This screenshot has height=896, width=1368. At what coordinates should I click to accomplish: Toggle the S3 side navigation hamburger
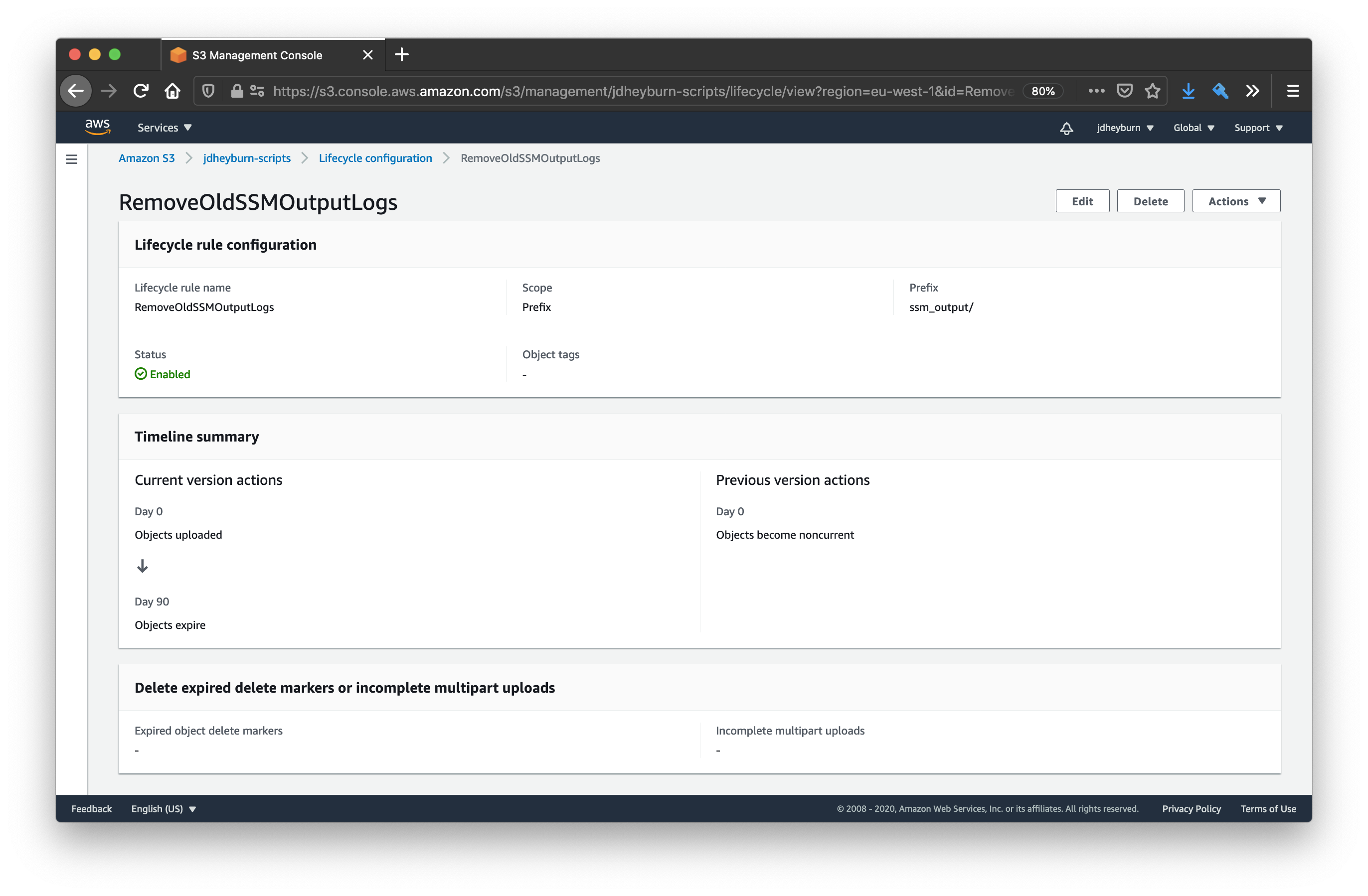click(71, 159)
